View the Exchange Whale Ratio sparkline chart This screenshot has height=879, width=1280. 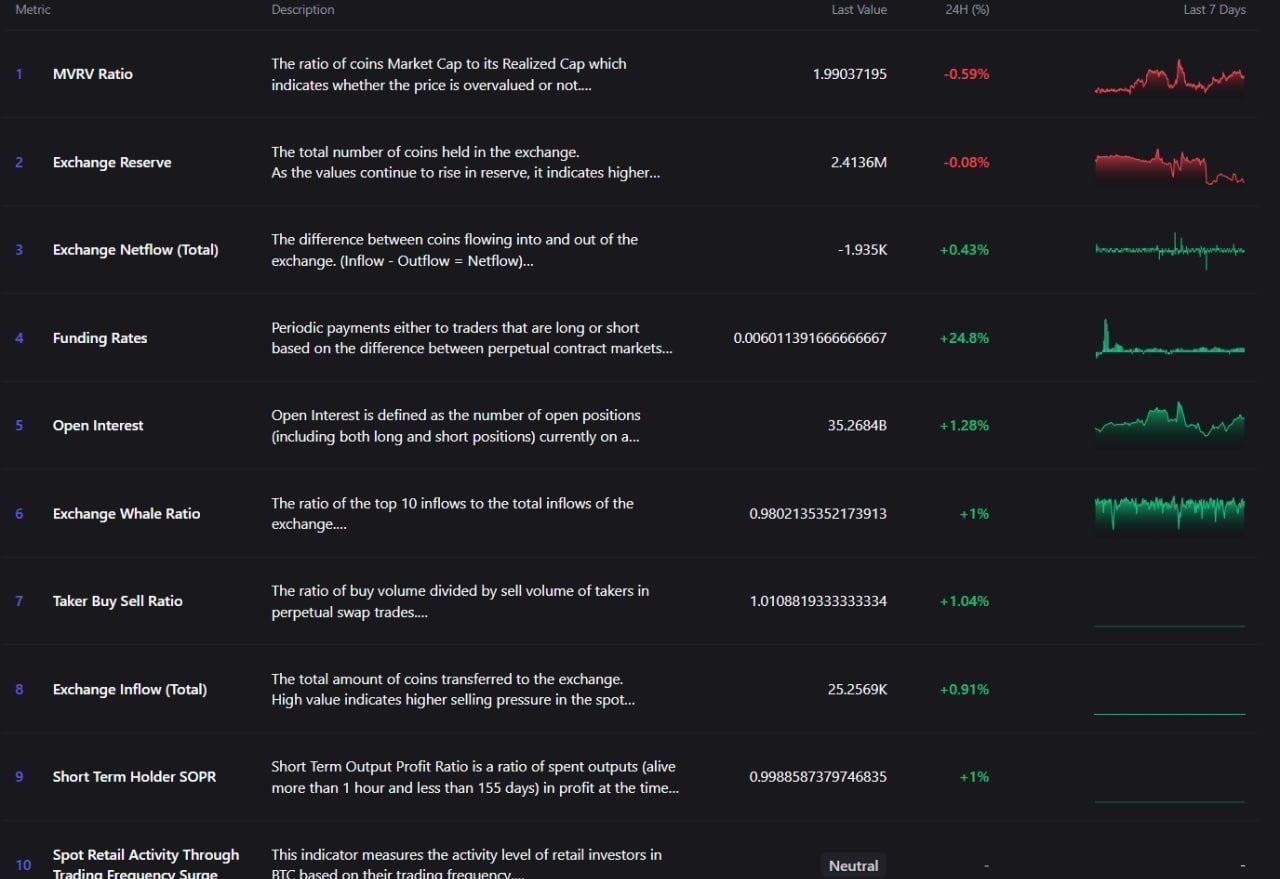tap(1170, 512)
